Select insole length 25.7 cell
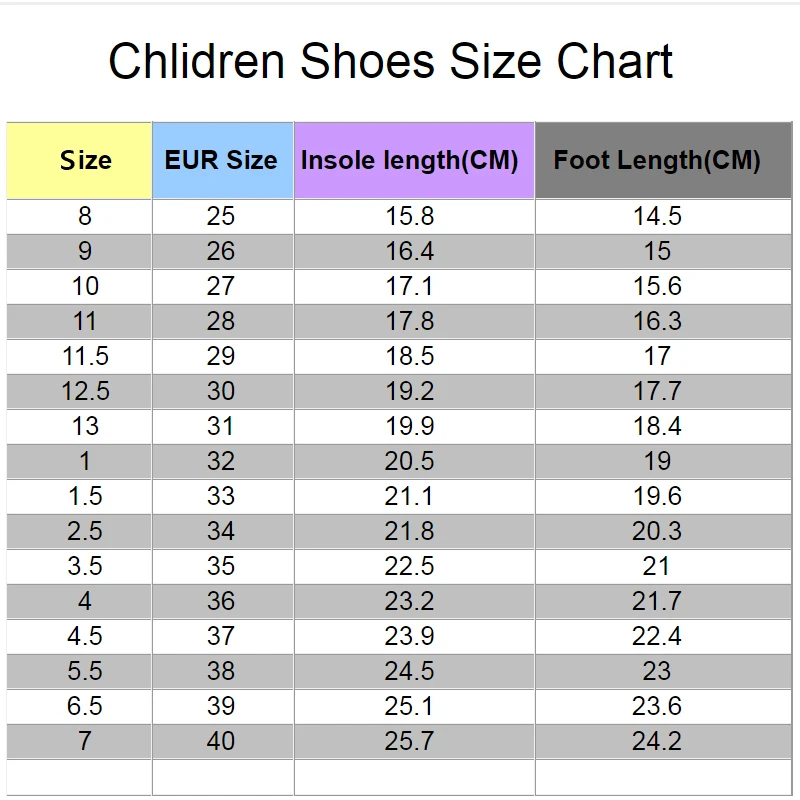Image resolution: width=800 pixels, height=800 pixels. [410, 741]
